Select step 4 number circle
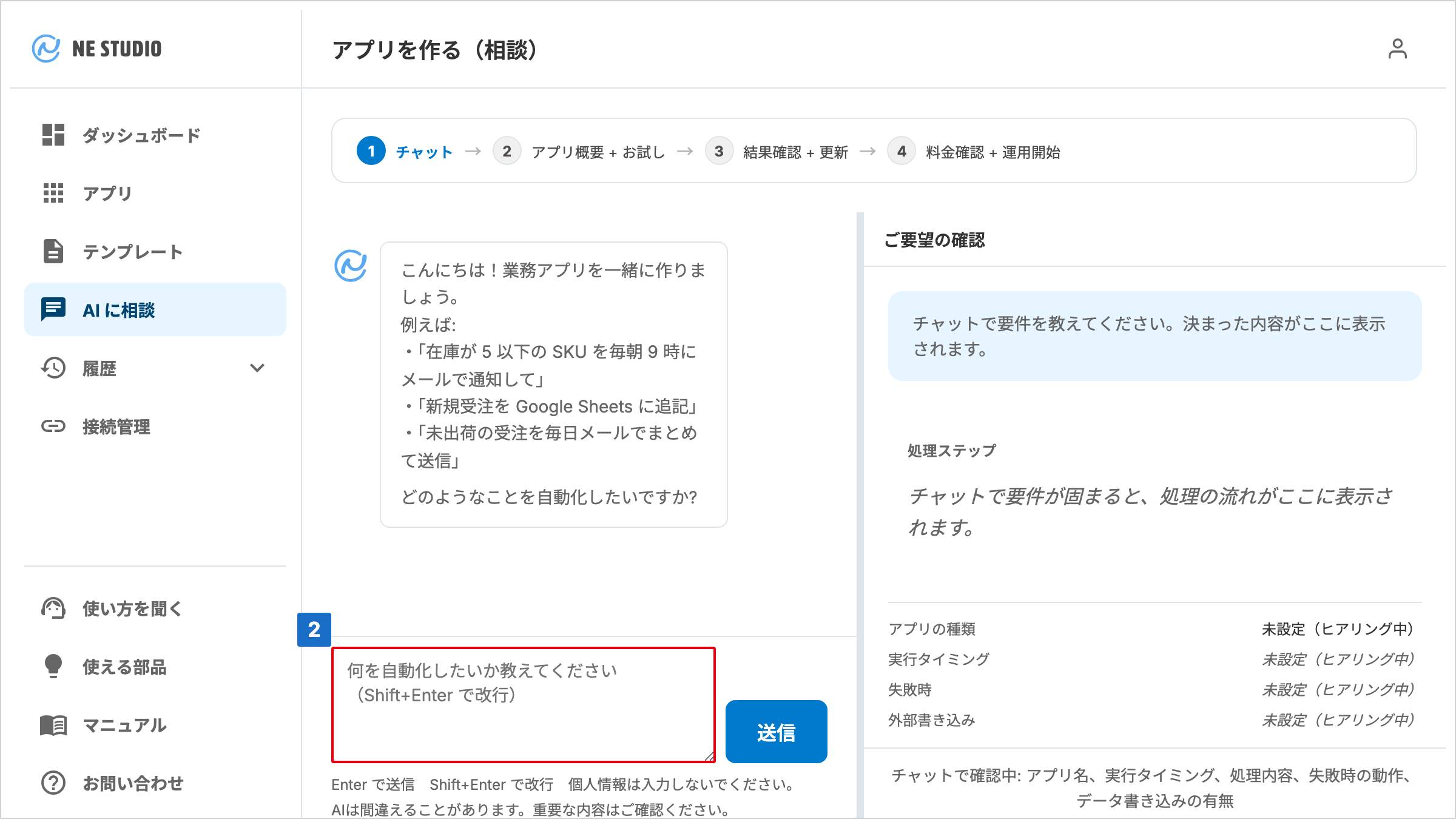The image size is (1456, 819). pos(902,151)
